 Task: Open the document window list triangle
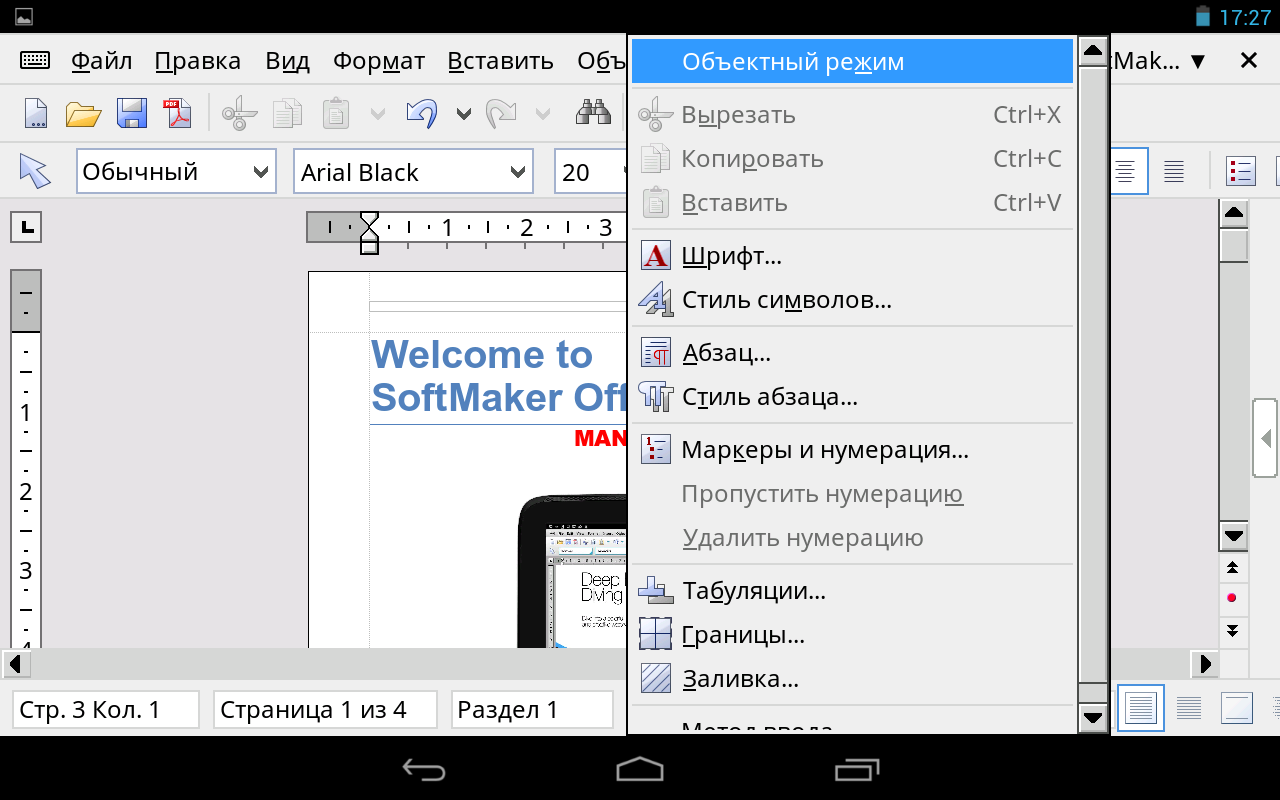click(x=1198, y=61)
